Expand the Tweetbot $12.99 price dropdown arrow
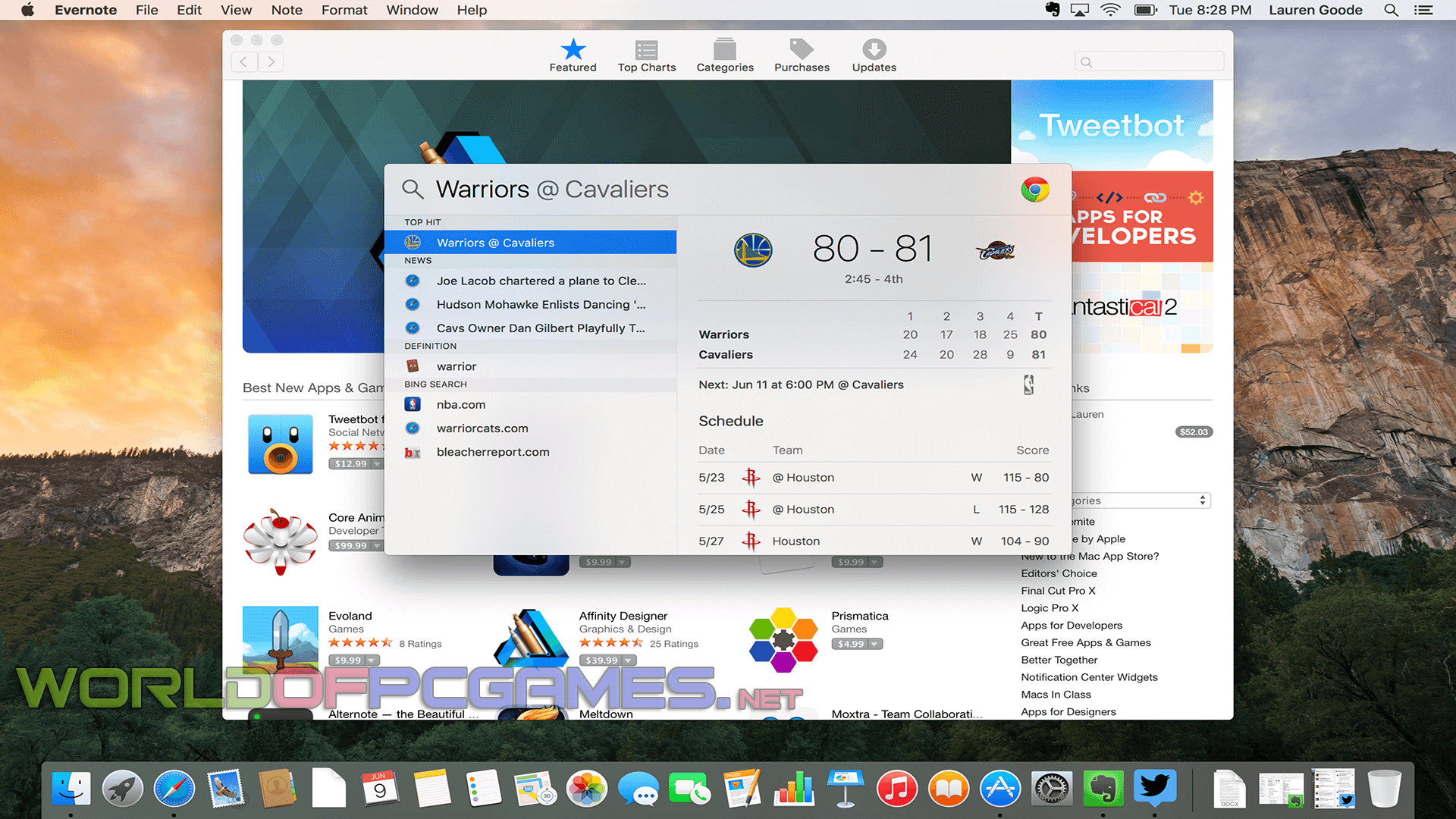 point(376,463)
